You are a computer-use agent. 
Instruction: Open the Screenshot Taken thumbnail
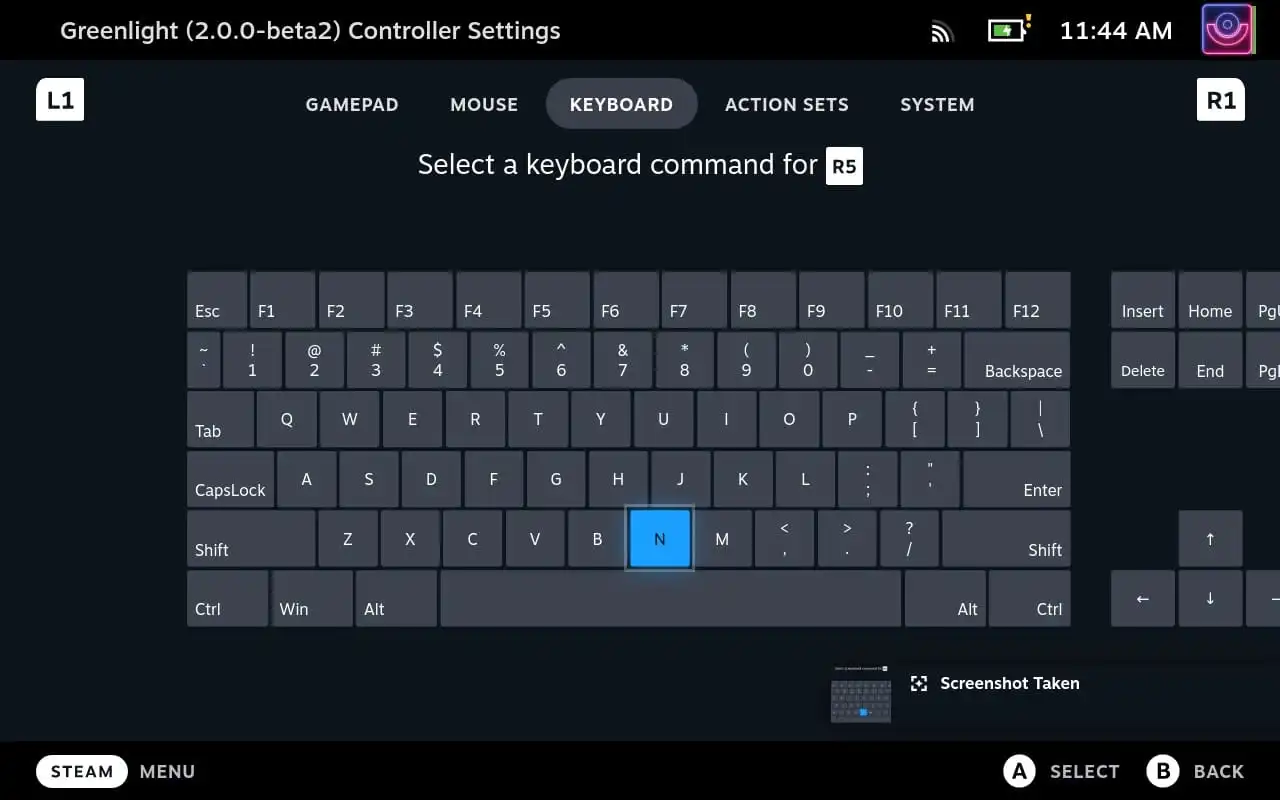click(861, 694)
